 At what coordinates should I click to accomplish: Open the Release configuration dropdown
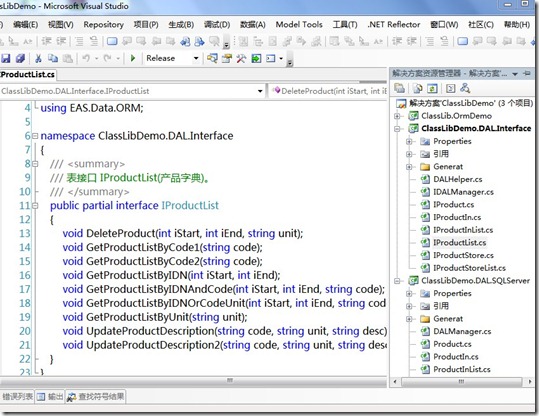[x=196, y=58]
